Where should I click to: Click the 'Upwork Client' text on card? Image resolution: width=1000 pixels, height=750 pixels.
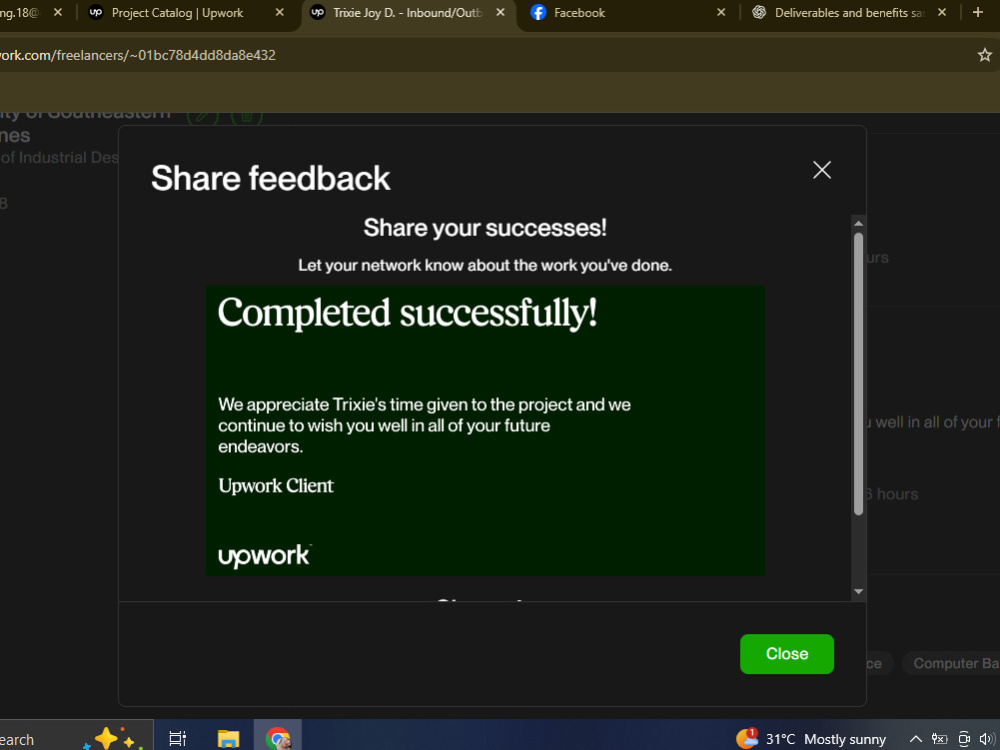click(276, 485)
